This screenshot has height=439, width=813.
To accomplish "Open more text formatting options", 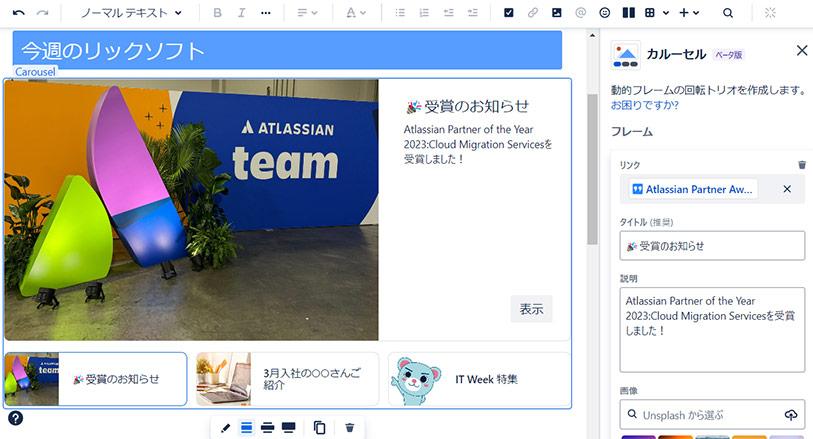I will click(x=265, y=13).
